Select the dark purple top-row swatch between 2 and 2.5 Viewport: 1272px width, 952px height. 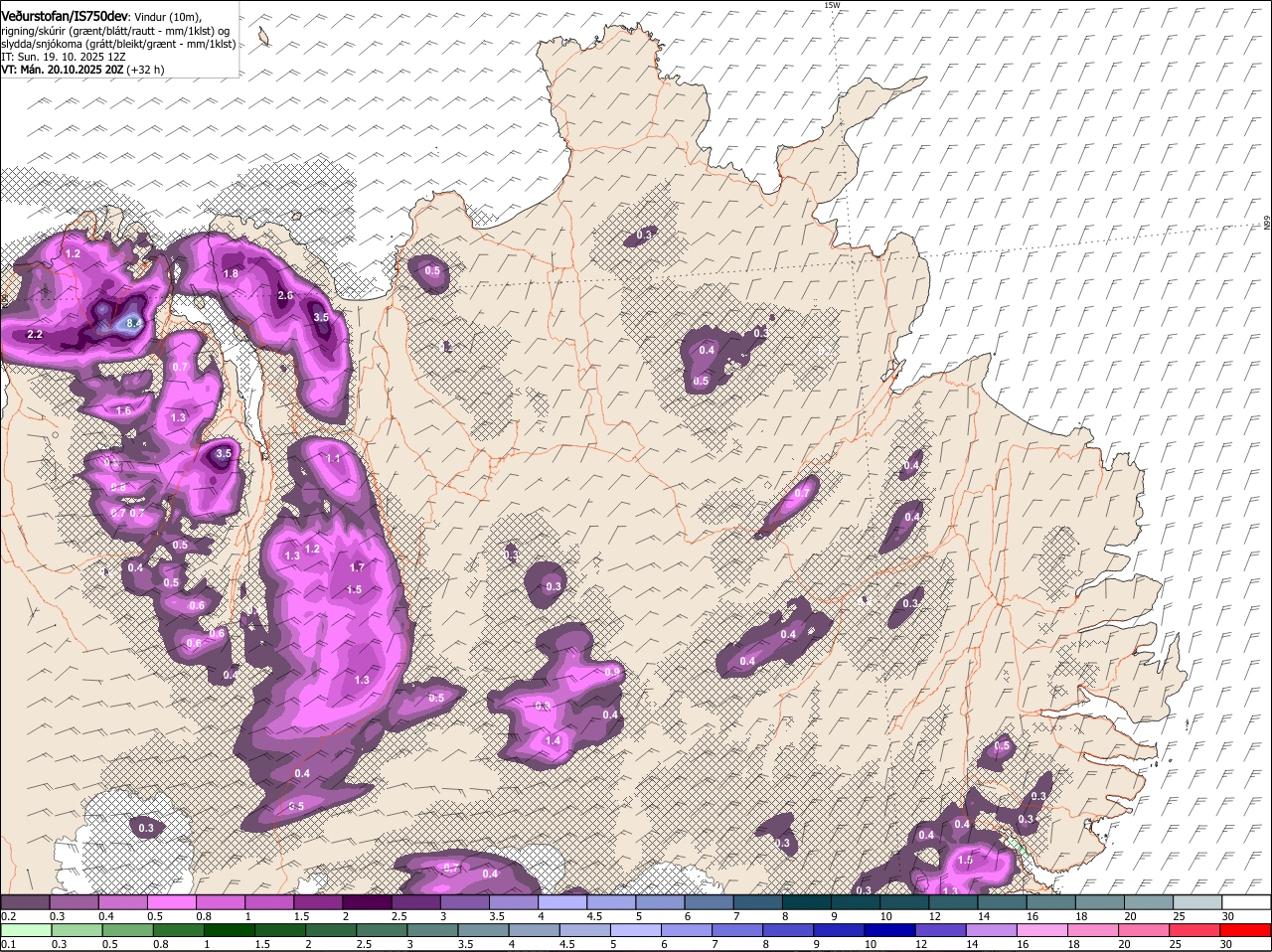click(x=368, y=901)
